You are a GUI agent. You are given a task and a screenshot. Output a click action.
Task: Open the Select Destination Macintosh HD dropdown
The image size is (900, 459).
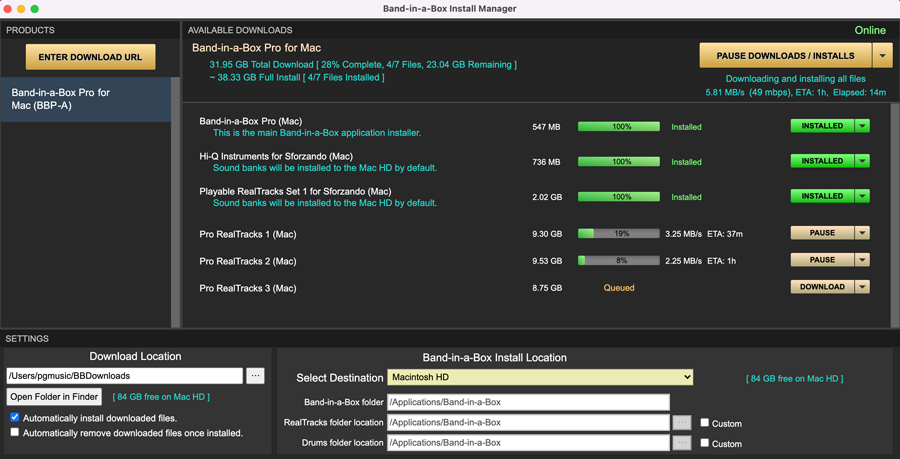pos(540,378)
